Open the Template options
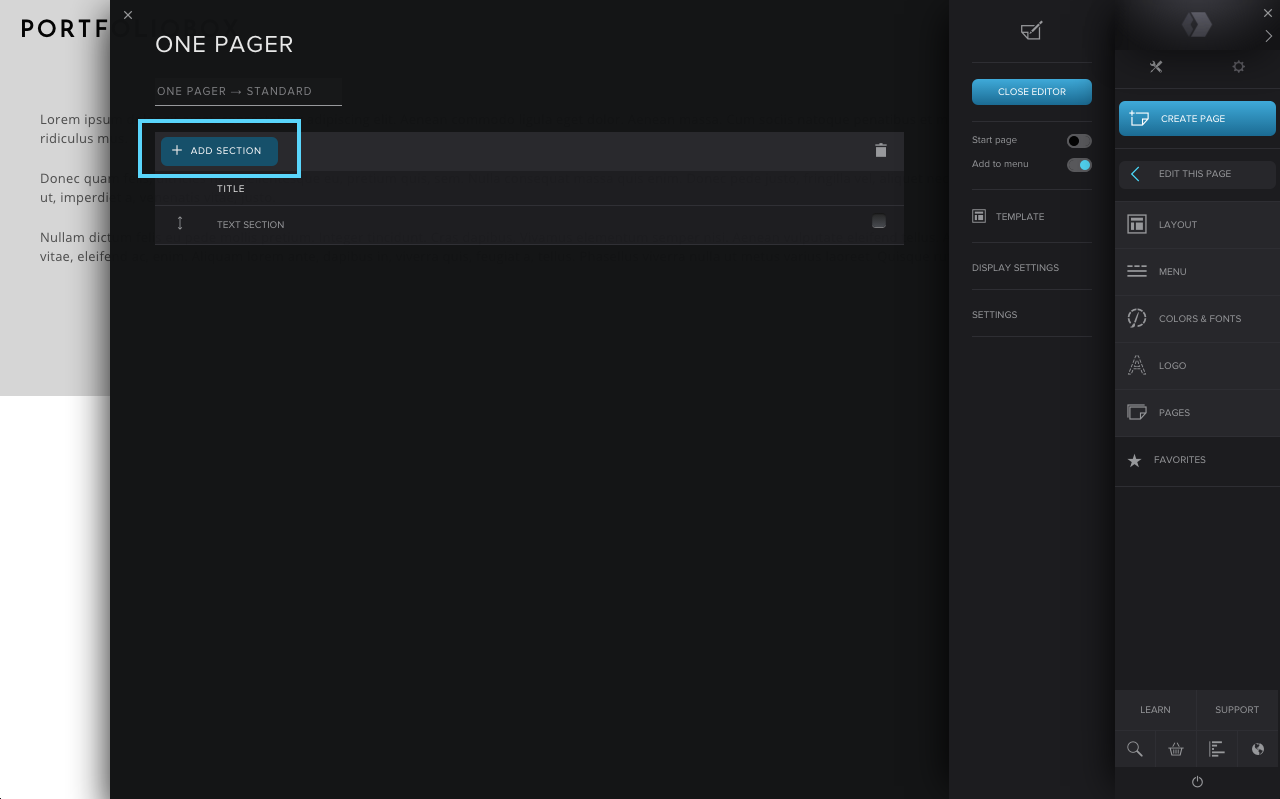The image size is (1280, 799). [1019, 216]
